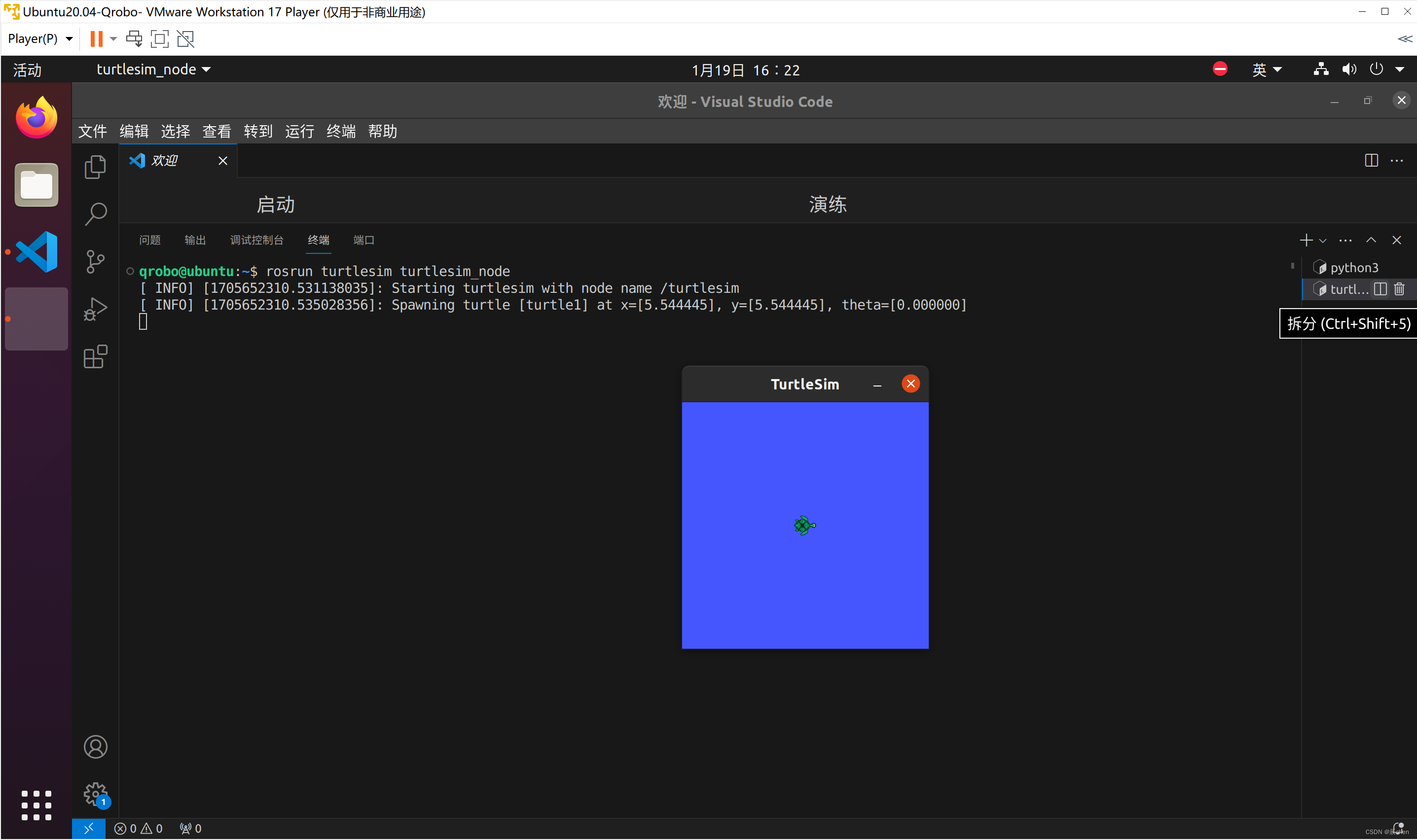Launch Firefox from the Ubuntu dock
This screenshot has height=840, width=1417.
[x=36, y=118]
